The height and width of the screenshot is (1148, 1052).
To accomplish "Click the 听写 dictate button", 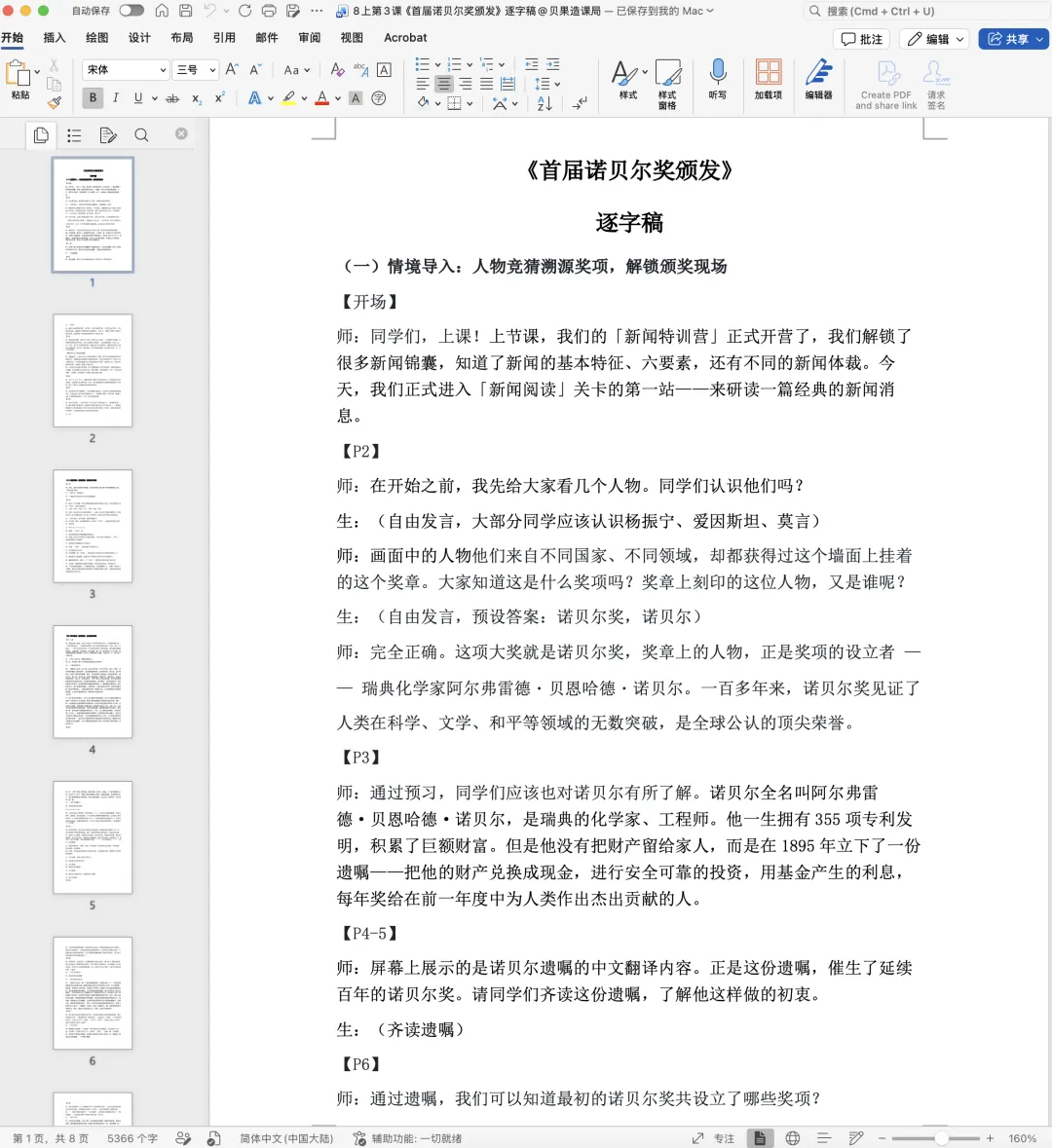I will click(718, 79).
